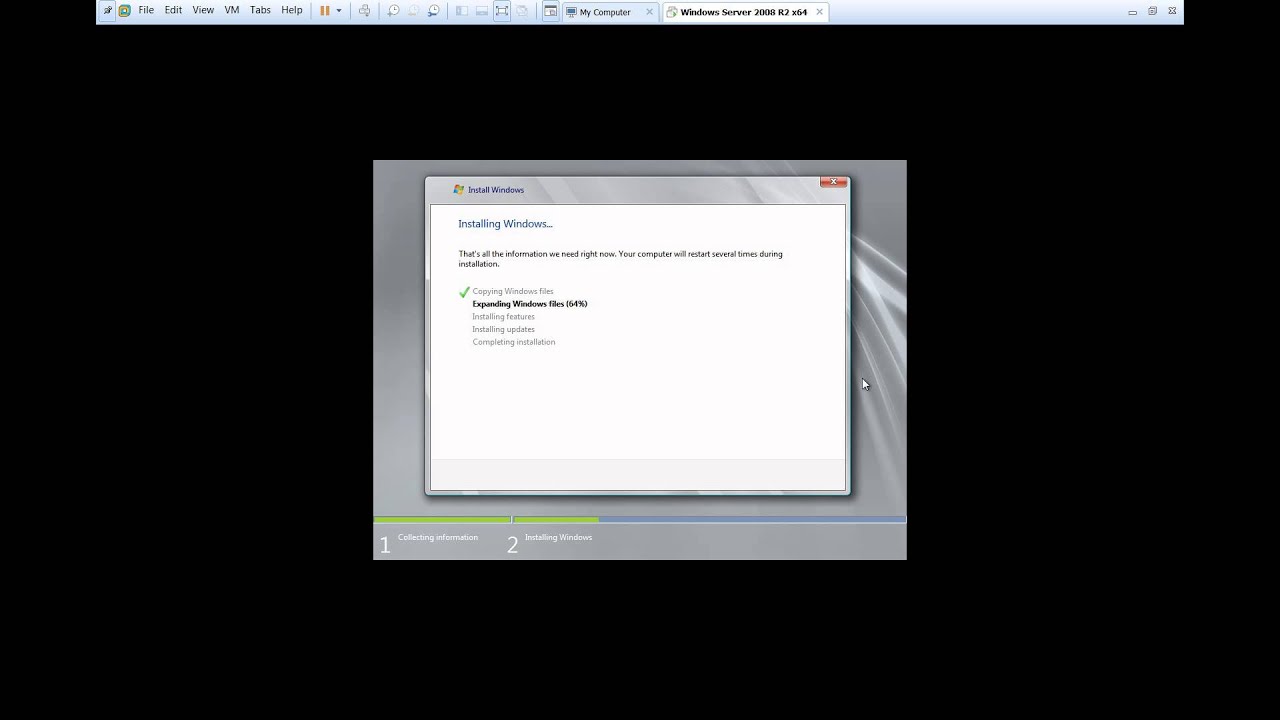
Task: Toggle the show library sidebar icon
Action: coord(461,11)
